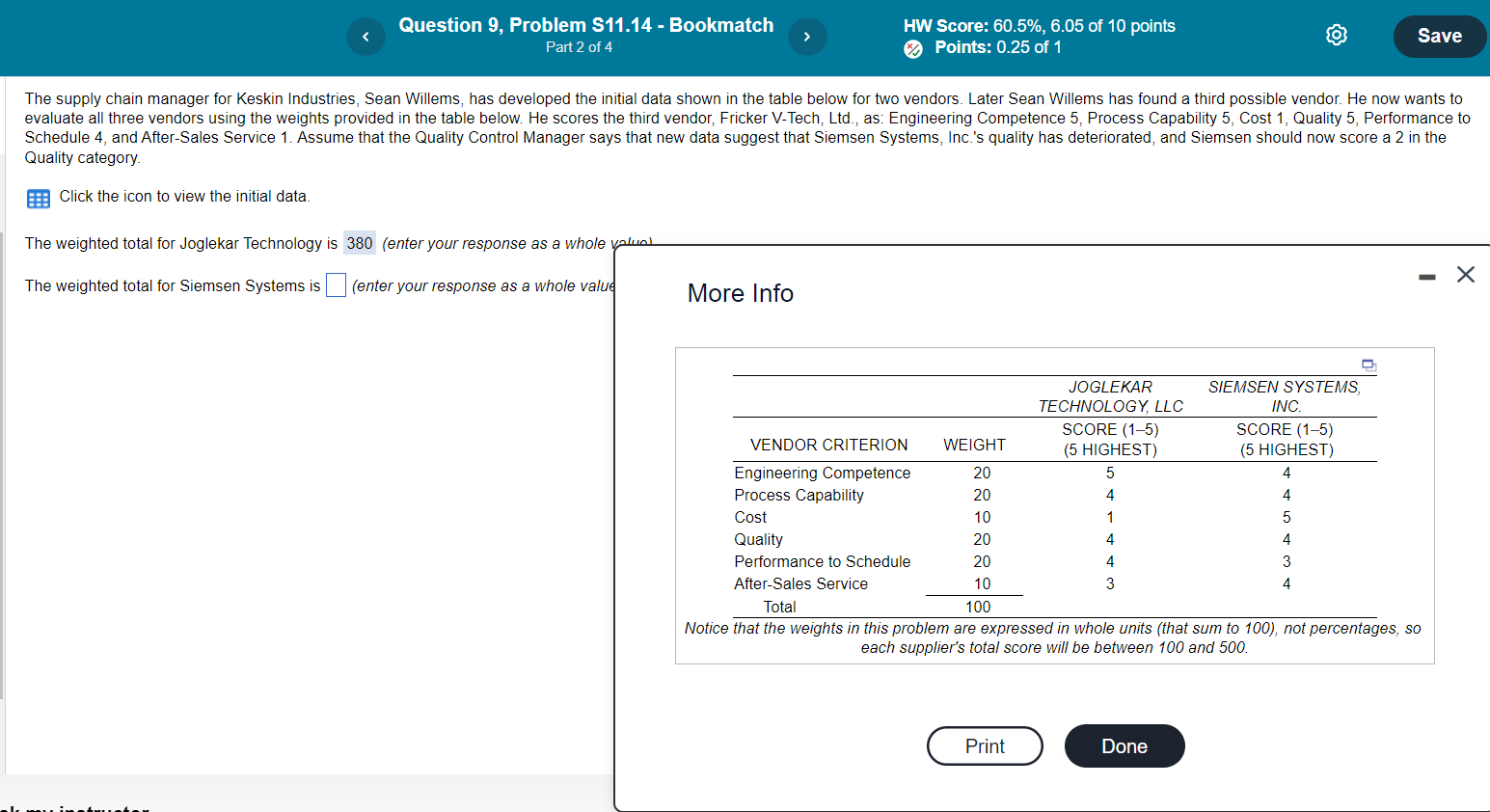The height and width of the screenshot is (812, 1490).
Task: Click the Part 2 of 4 label
Action: 579,46
